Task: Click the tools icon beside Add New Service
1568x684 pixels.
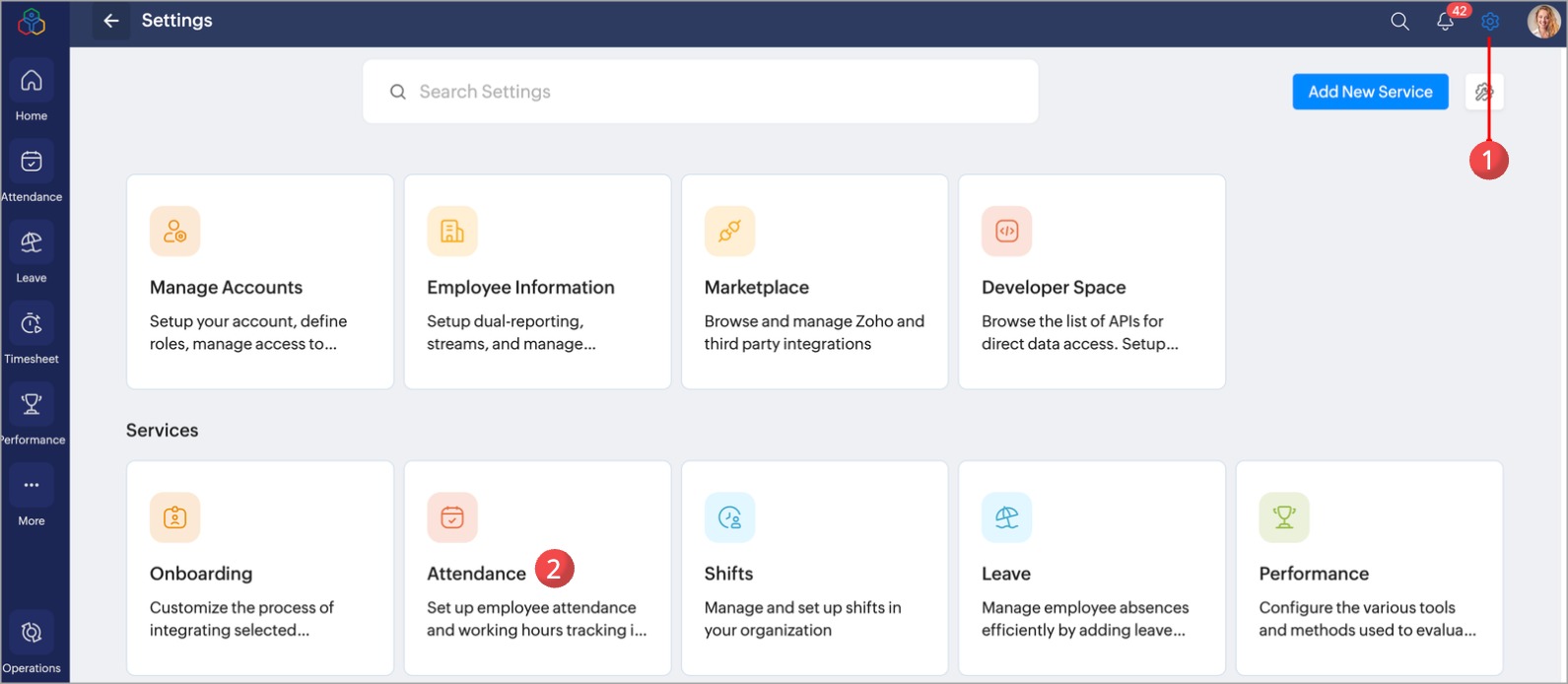Action: (x=1483, y=93)
